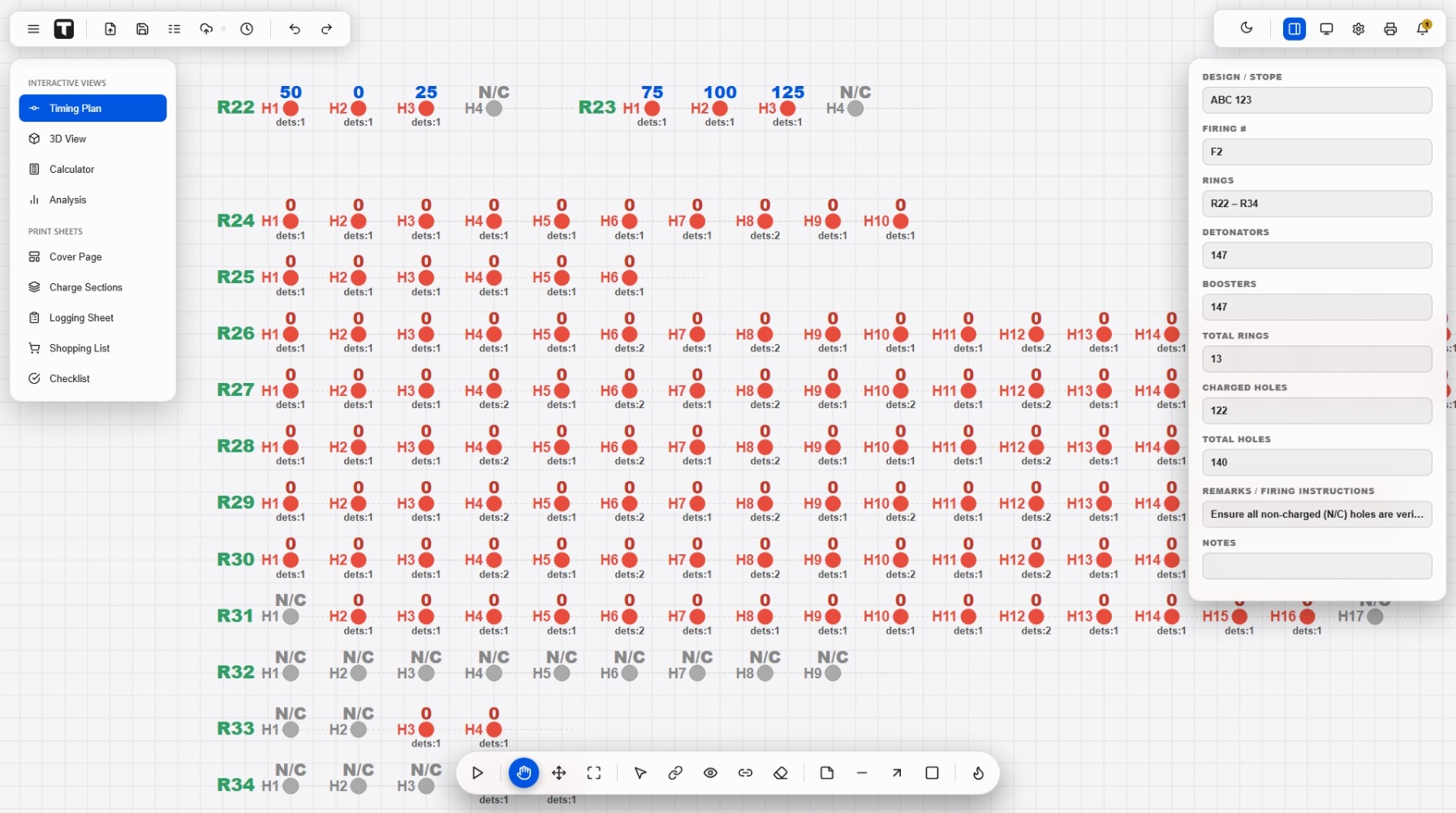Click the printer icon

pyautogui.click(x=1390, y=29)
